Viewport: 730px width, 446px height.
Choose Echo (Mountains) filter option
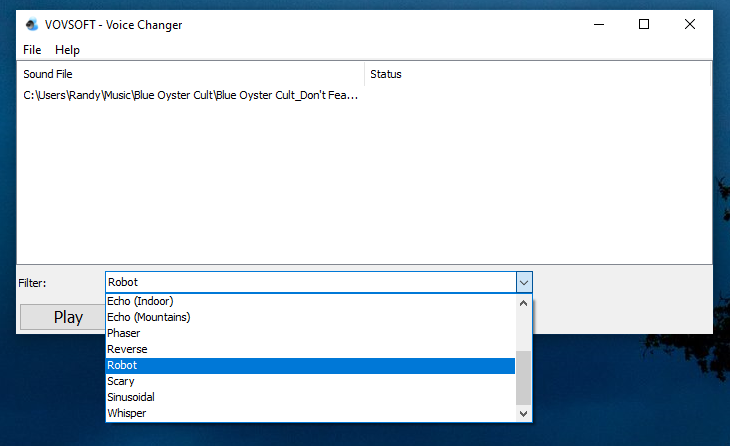click(311, 317)
